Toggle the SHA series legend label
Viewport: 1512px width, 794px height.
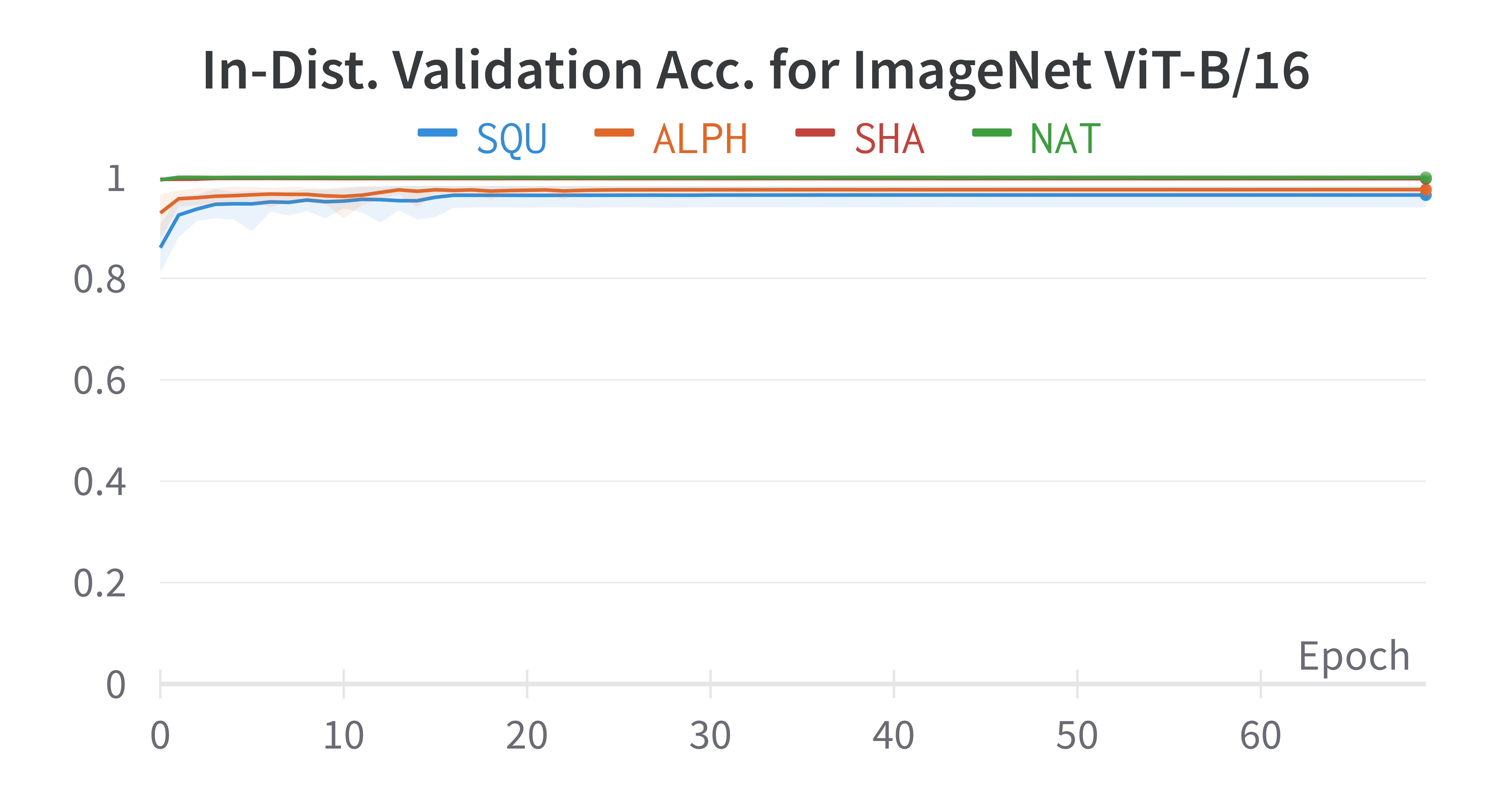click(x=889, y=139)
